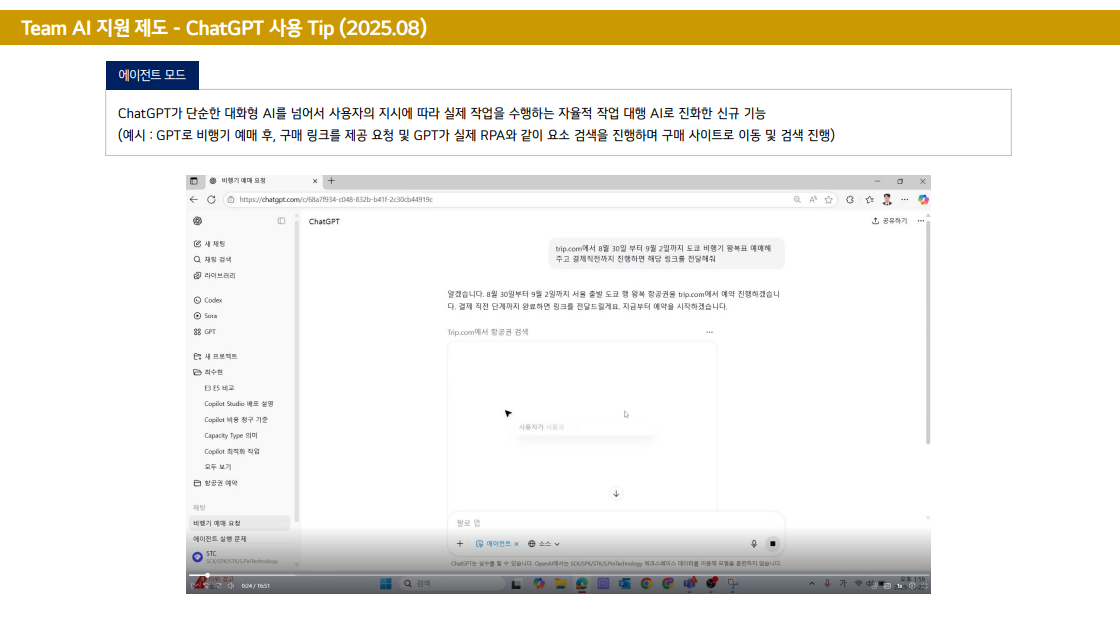1120x617 pixels.
Task: Click the zoom magnifier in the address bar
Action: 797,200
